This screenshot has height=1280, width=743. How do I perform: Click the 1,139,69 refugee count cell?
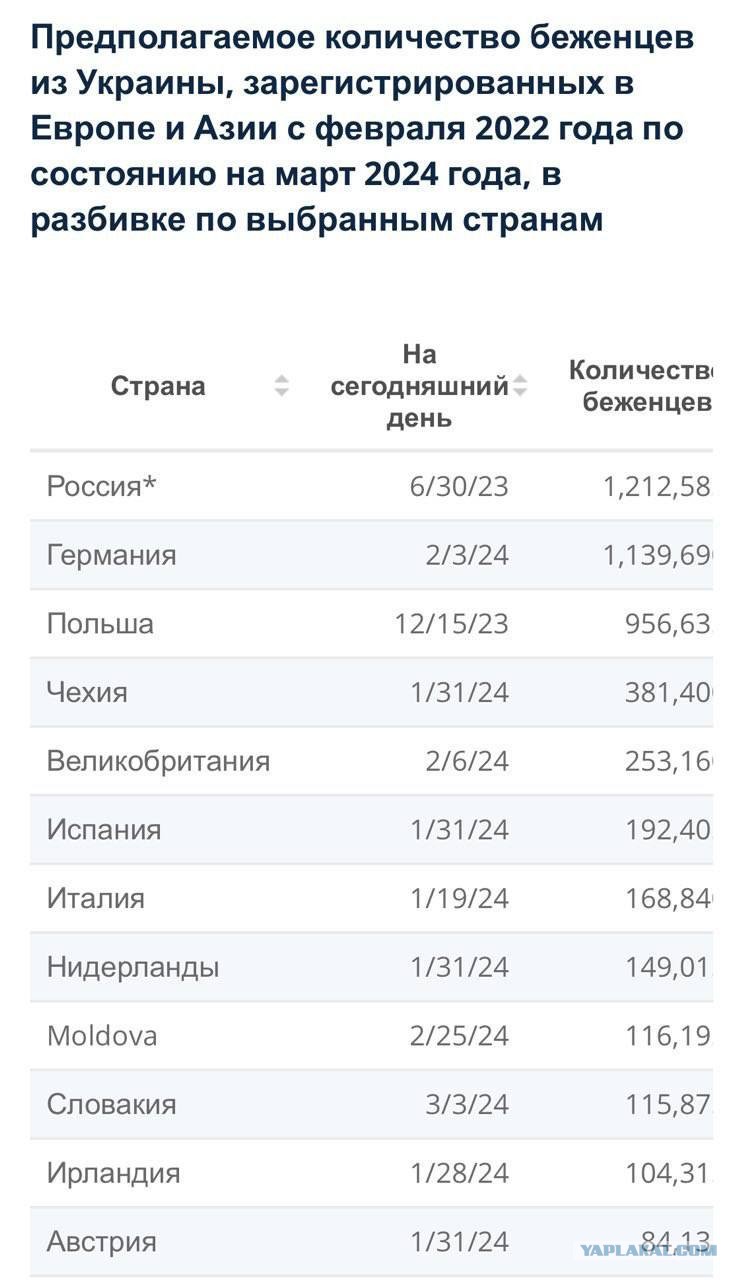(658, 555)
